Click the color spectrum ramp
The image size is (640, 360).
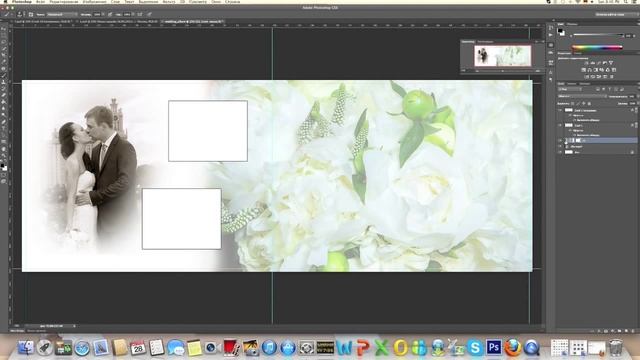click(597, 47)
